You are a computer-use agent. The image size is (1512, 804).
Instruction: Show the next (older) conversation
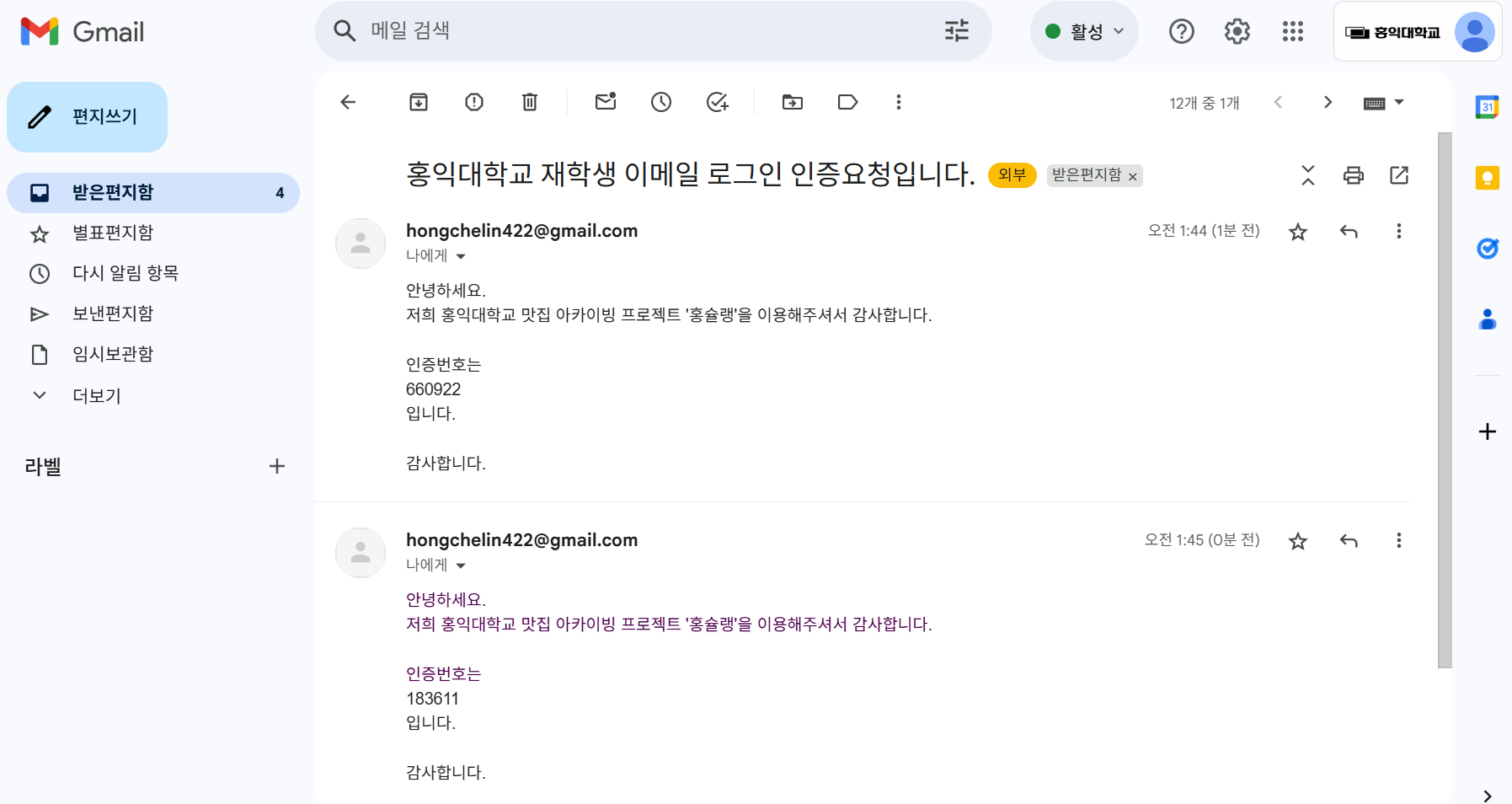(x=1328, y=102)
